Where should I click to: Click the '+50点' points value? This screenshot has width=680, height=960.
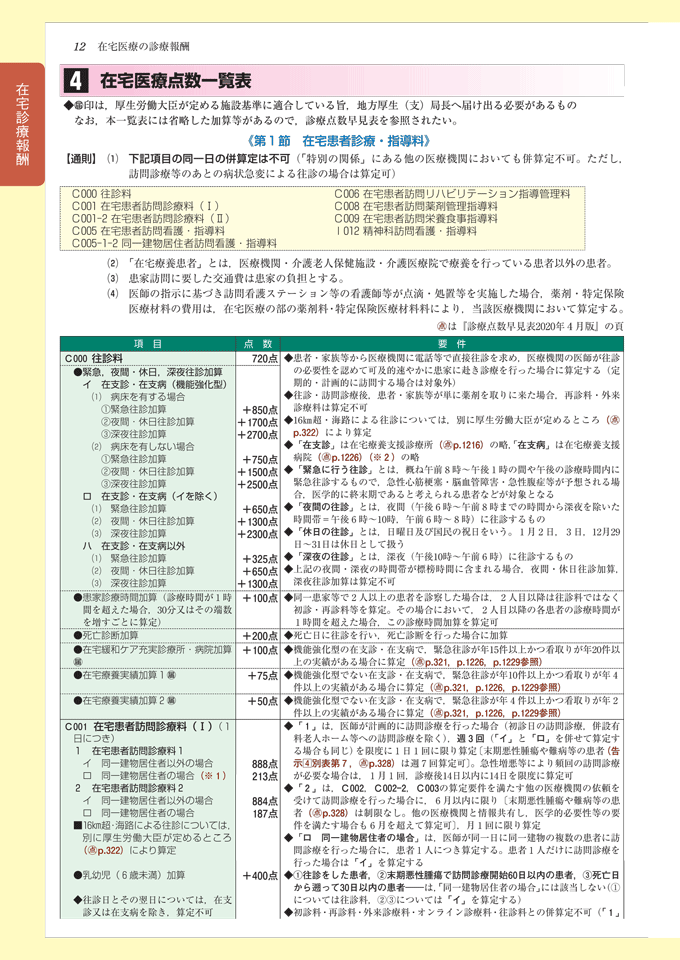[x=263, y=701]
